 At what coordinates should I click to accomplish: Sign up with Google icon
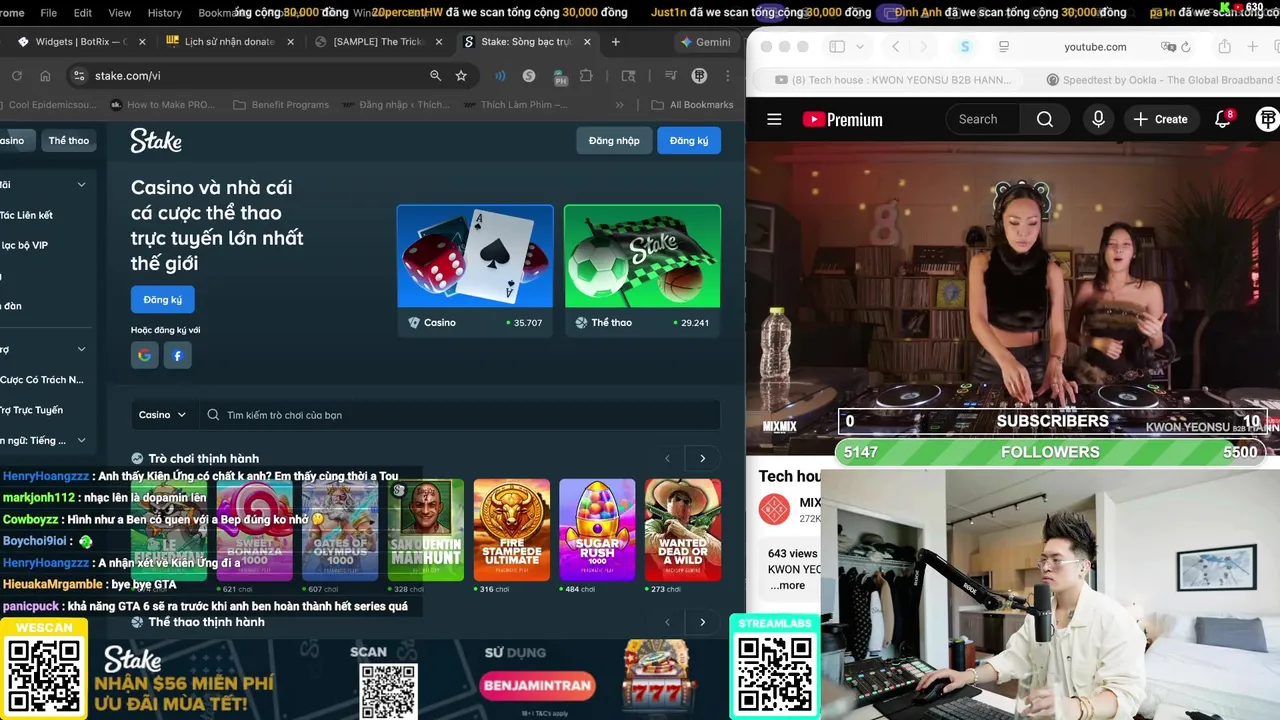[x=145, y=355]
